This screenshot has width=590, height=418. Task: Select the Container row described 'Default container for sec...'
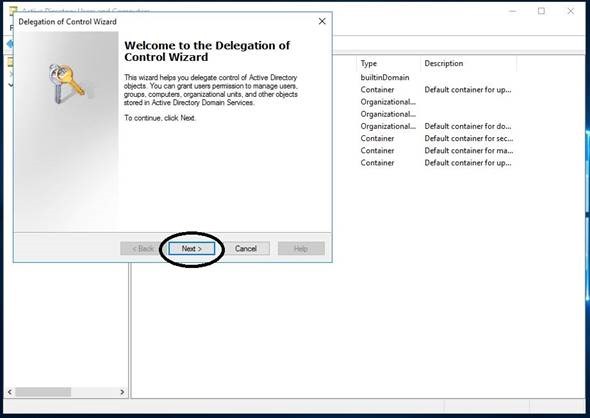point(436,138)
